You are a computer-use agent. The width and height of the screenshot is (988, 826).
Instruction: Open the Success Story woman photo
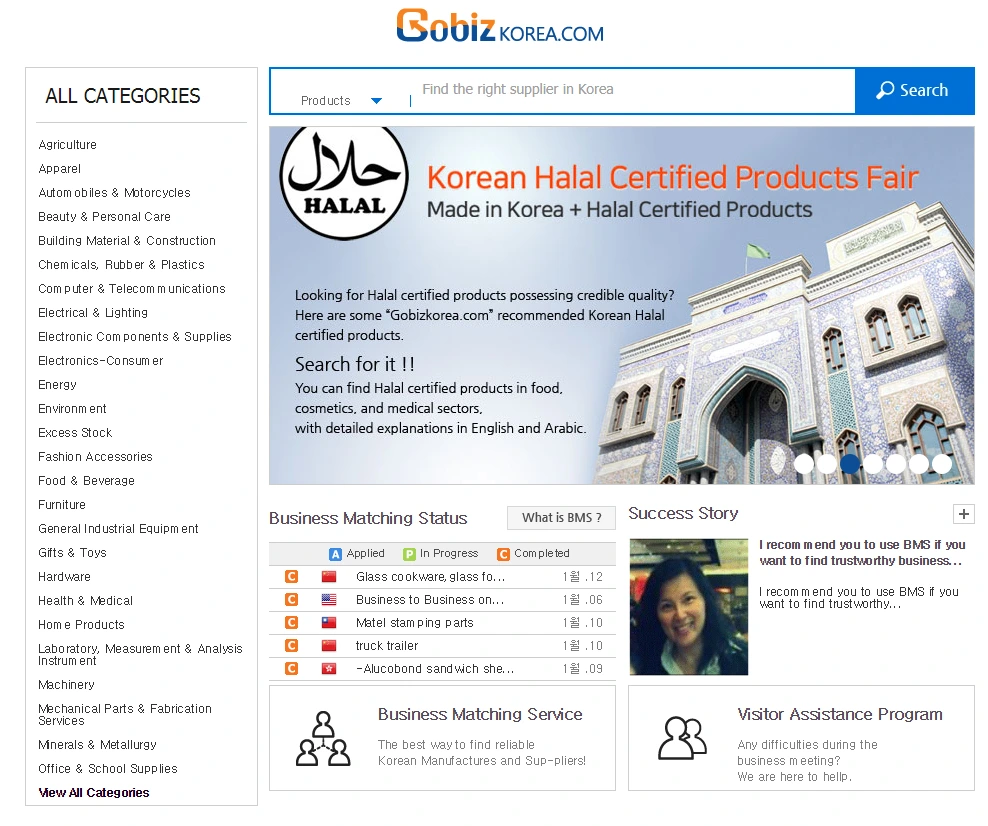coord(689,607)
